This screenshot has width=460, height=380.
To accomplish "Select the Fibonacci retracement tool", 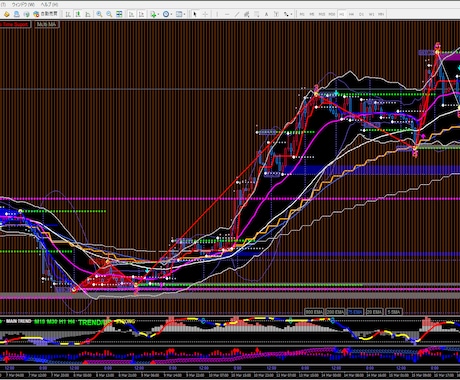I will coord(257,14).
